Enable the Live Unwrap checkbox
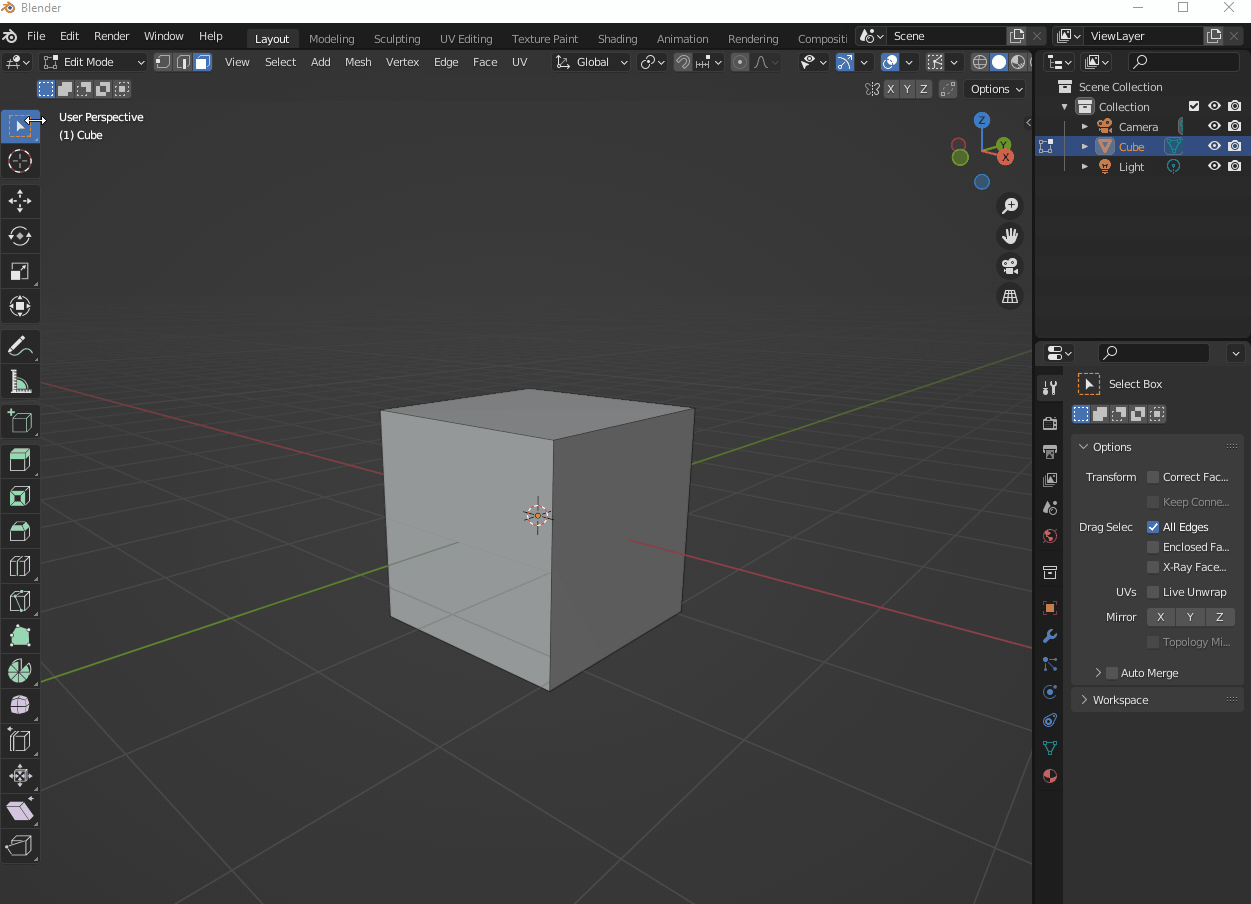This screenshot has height=904, width=1251. [x=1153, y=592]
